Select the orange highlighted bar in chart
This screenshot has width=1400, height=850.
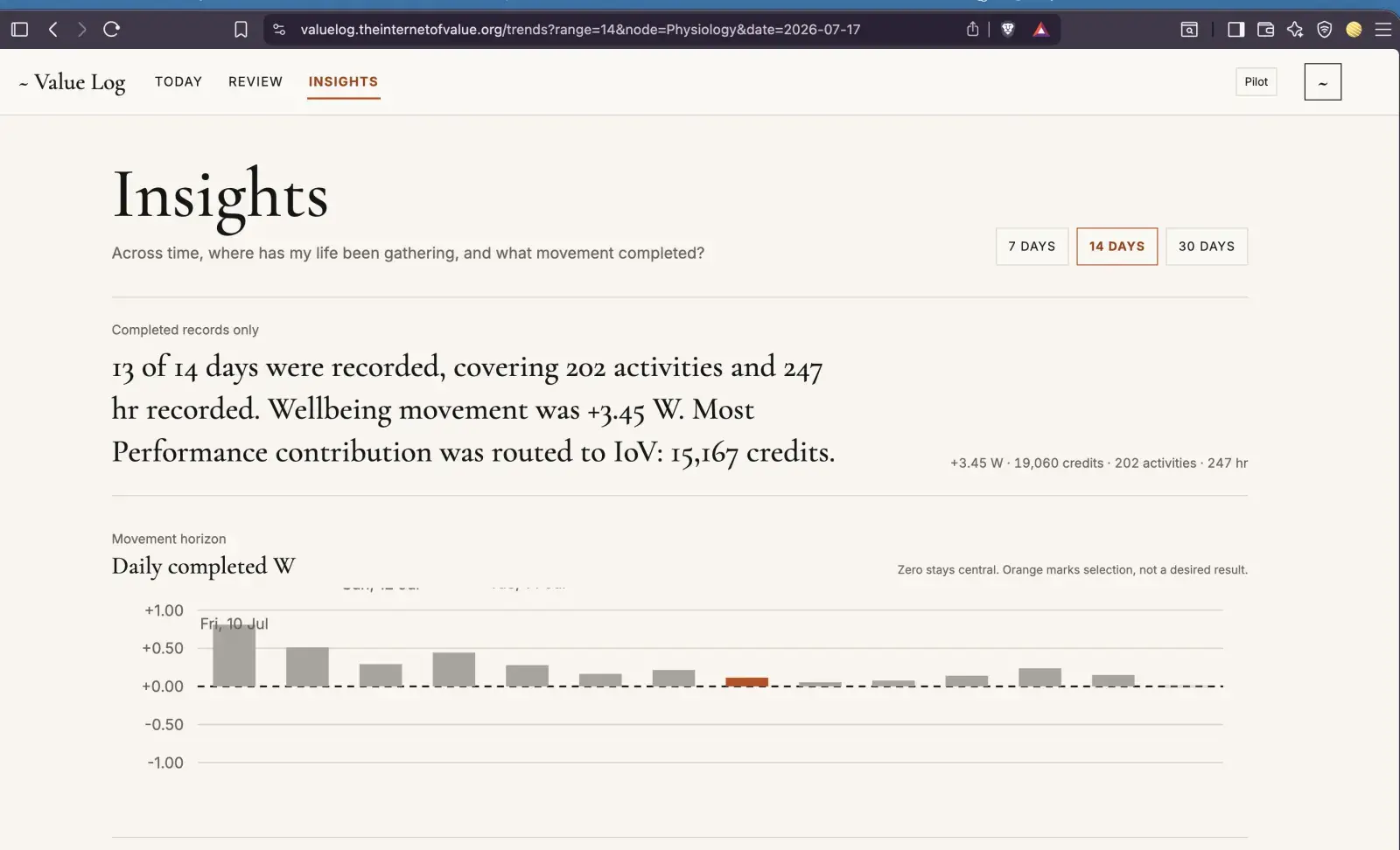(x=746, y=682)
